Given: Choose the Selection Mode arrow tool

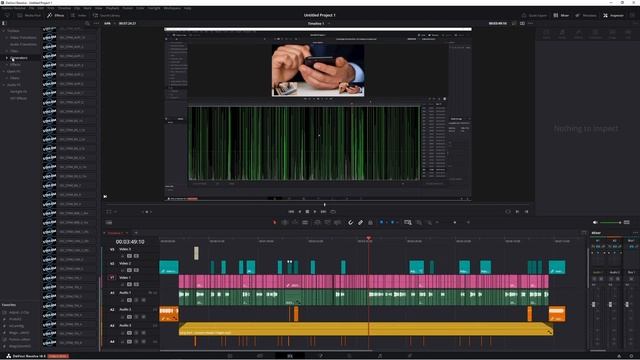Looking at the screenshot, I should pos(275,222).
